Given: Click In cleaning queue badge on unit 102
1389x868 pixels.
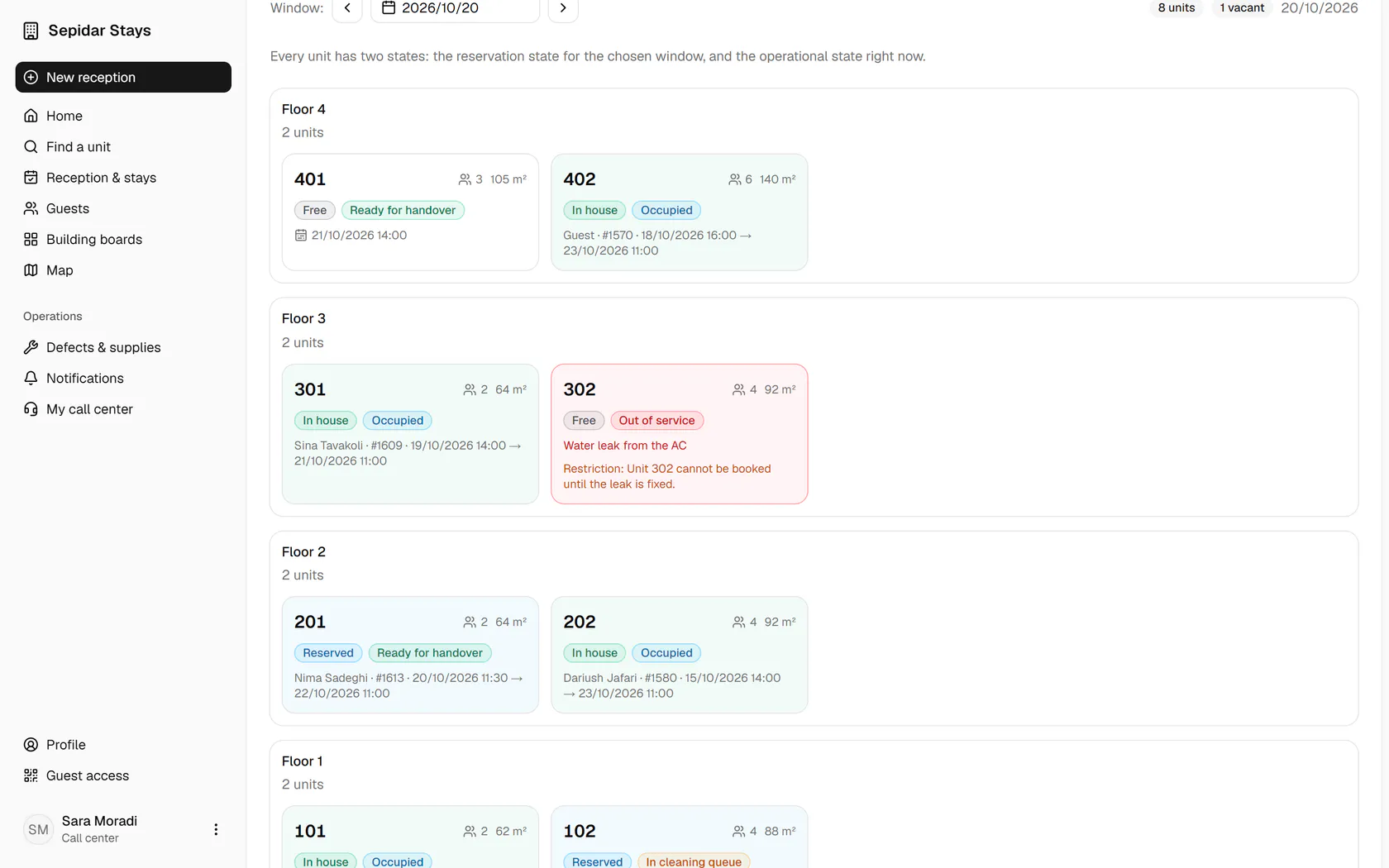Looking at the screenshot, I should click(694, 861).
